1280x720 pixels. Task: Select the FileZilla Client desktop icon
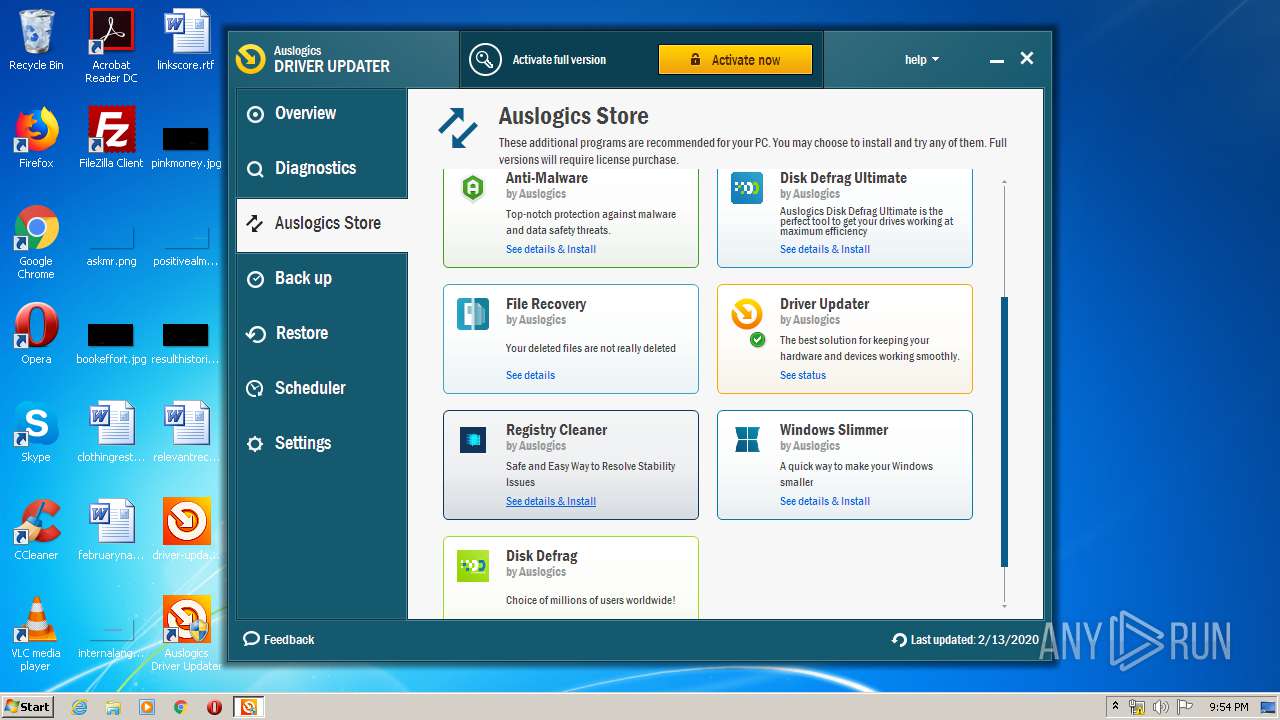[111, 137]
